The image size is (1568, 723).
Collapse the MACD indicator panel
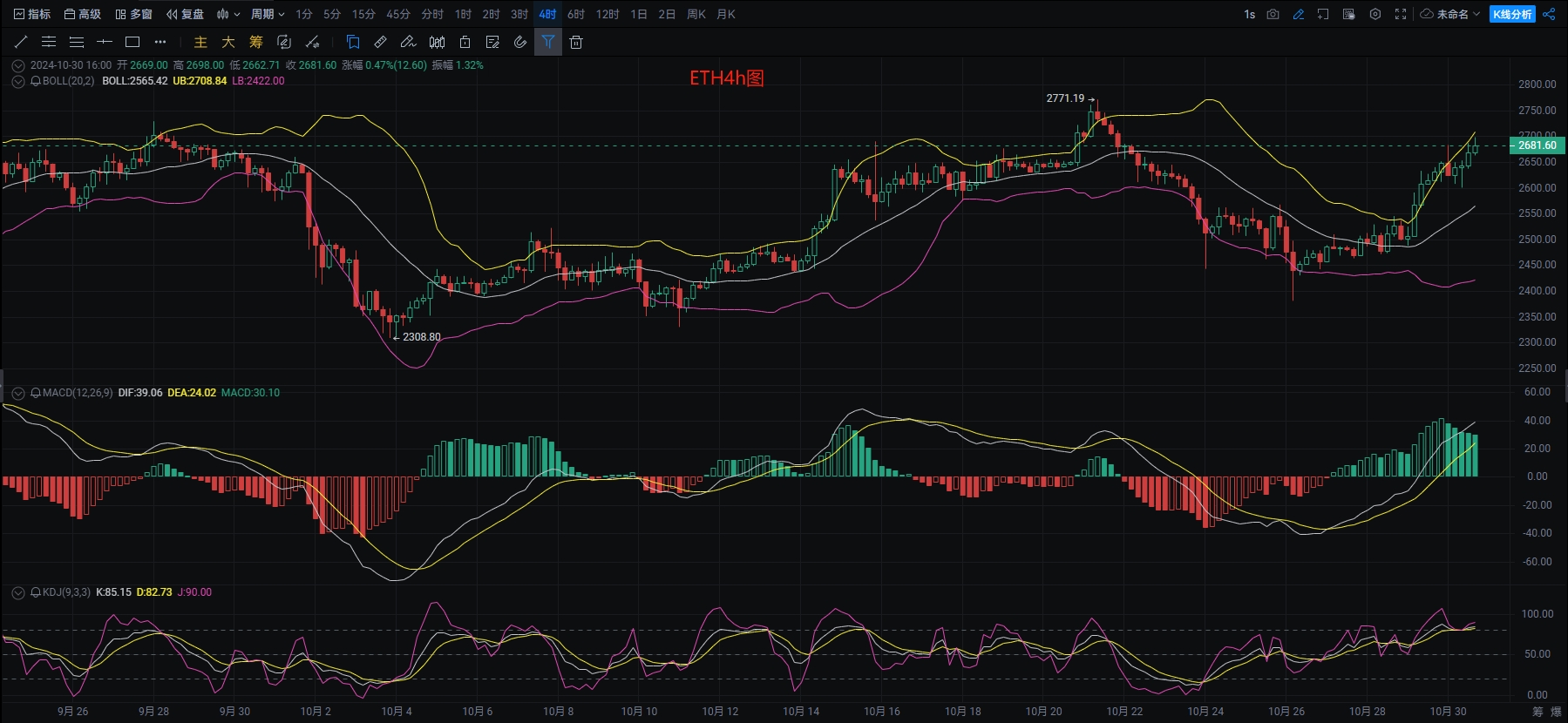(17, 393)
